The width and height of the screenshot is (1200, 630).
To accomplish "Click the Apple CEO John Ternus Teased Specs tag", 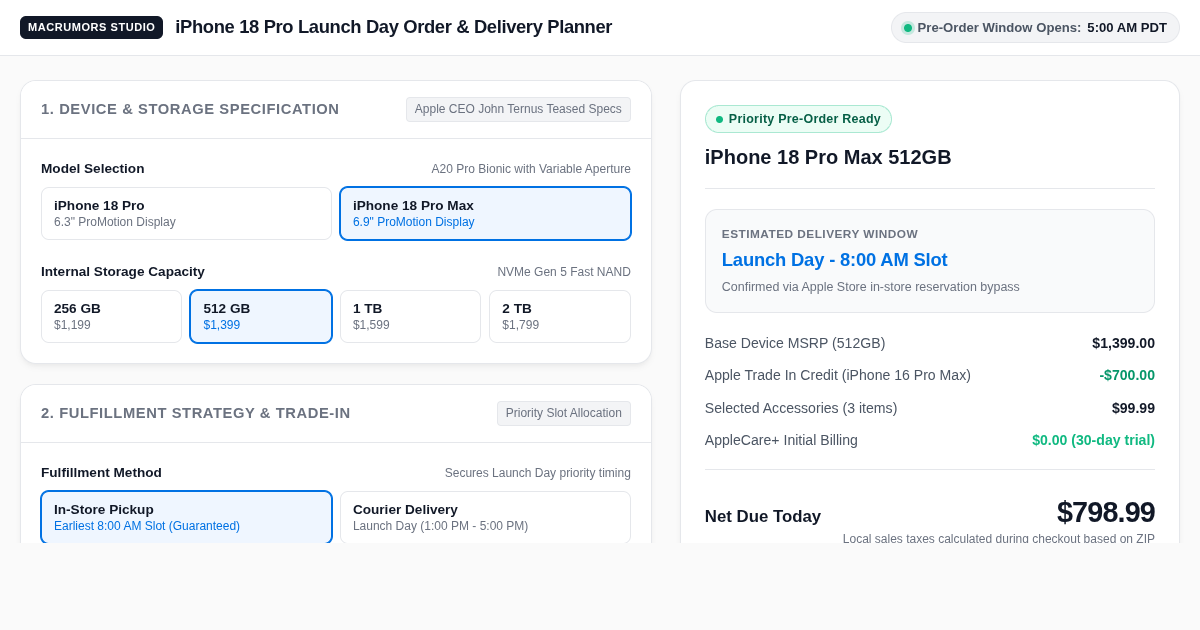I will pos(518,109).
